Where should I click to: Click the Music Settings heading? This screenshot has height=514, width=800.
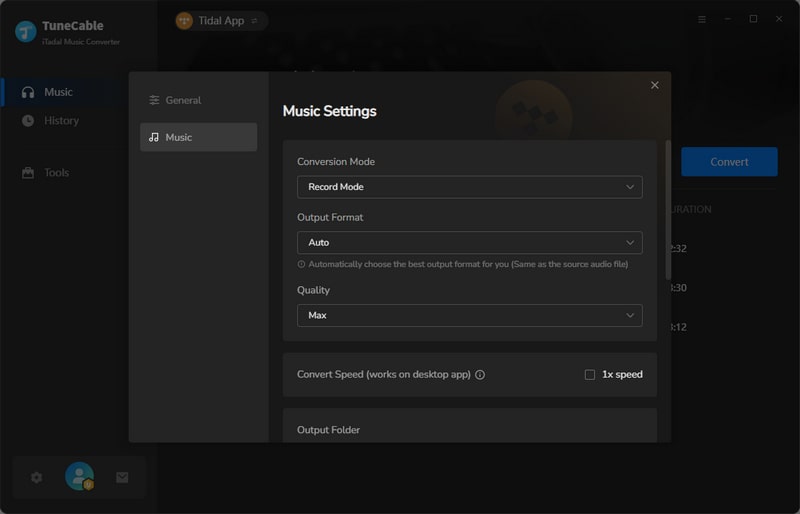coord(330,111)
